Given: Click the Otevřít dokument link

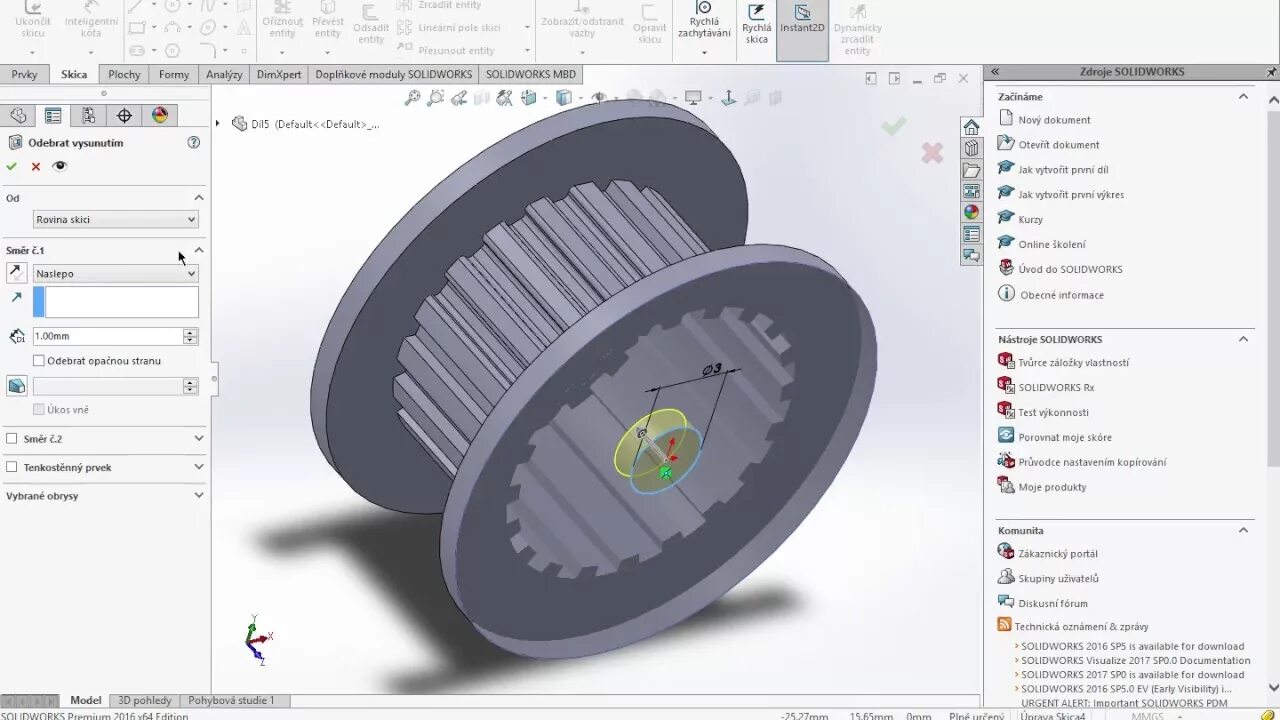Looking at the screenshot, I should tap(1059, 145).
